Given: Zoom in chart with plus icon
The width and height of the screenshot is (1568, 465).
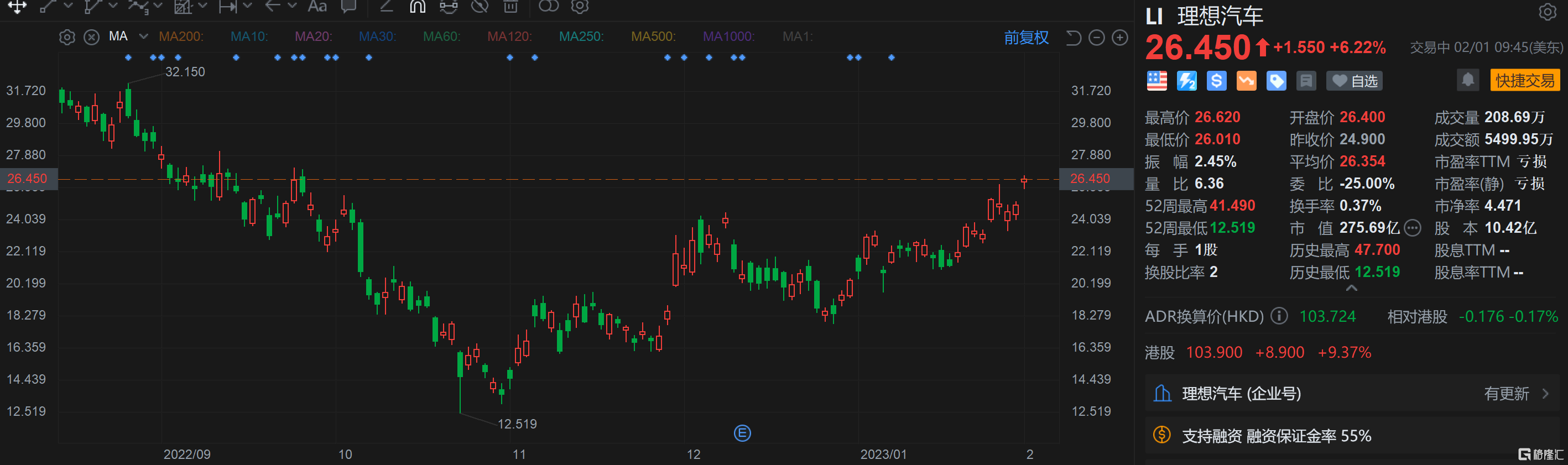Looking at the screenshot, I should click(x=1119, y=38).
